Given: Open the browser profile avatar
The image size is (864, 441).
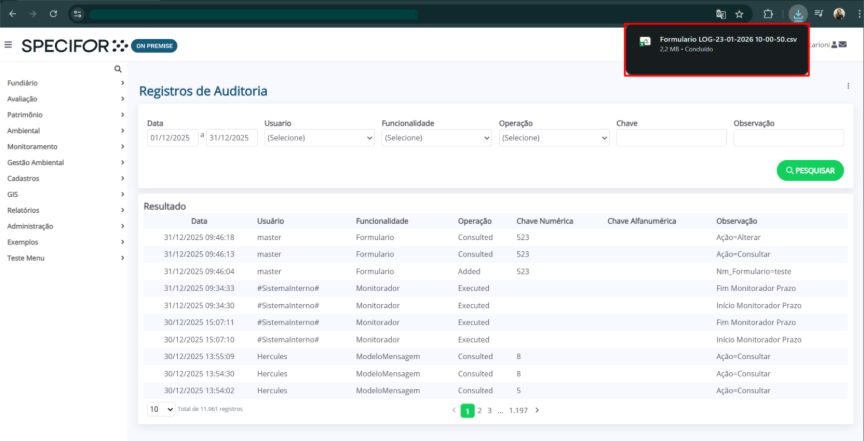Looking at the screenshot, I should click(x=839, y=14).
